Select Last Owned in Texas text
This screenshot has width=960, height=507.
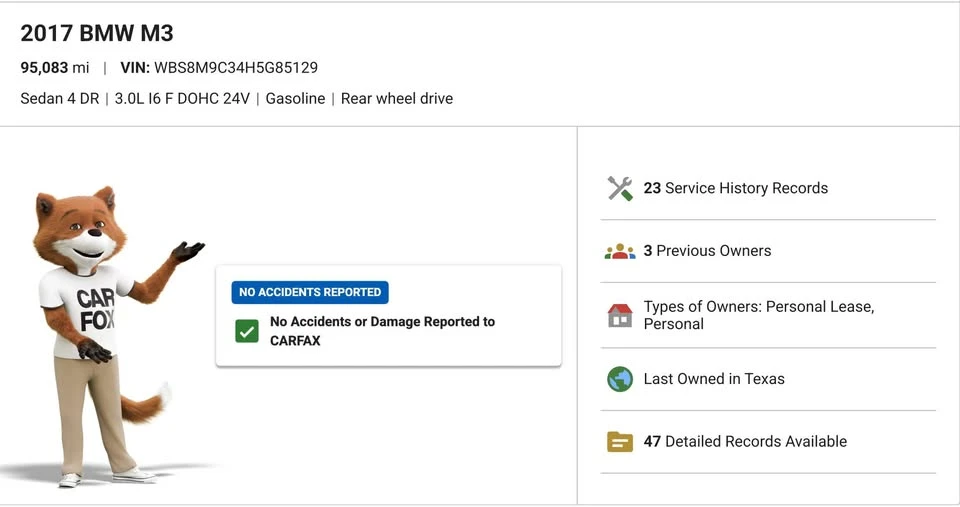(x=714, y=378)
